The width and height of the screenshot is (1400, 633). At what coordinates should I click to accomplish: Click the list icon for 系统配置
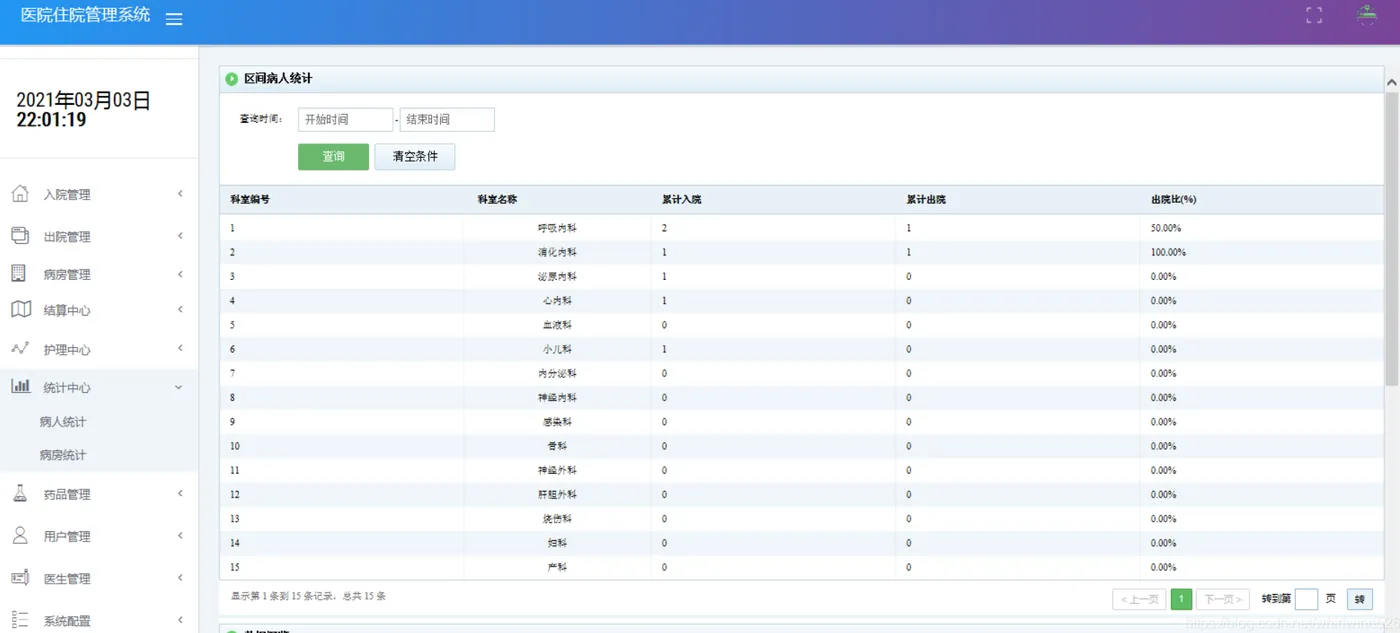coord(20,620)
